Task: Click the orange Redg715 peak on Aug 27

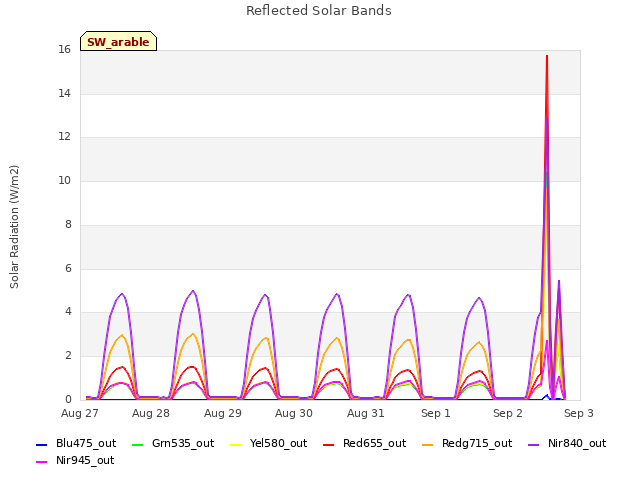Action: pyautogui.click(x=122, y=335)
